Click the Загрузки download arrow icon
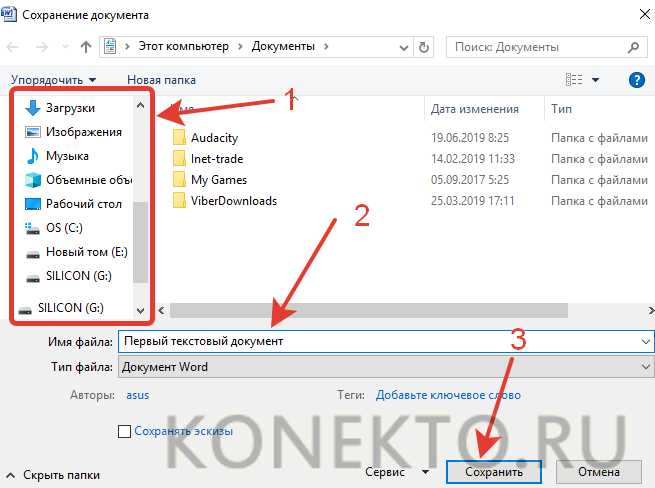This screenshot has height=488, width=655. 33,108
